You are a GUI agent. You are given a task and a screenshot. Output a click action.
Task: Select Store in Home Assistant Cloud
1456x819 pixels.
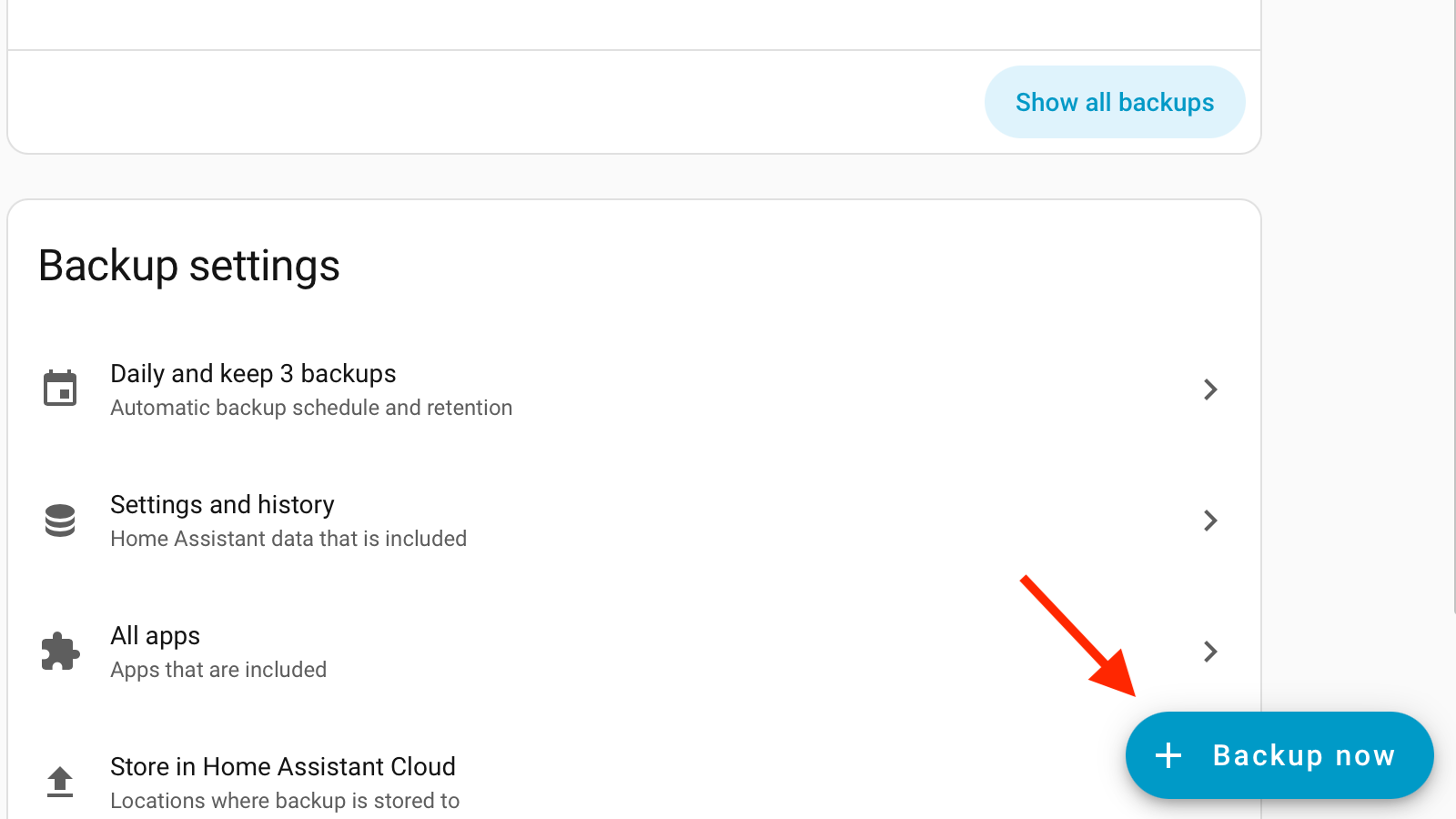(282, 767)
